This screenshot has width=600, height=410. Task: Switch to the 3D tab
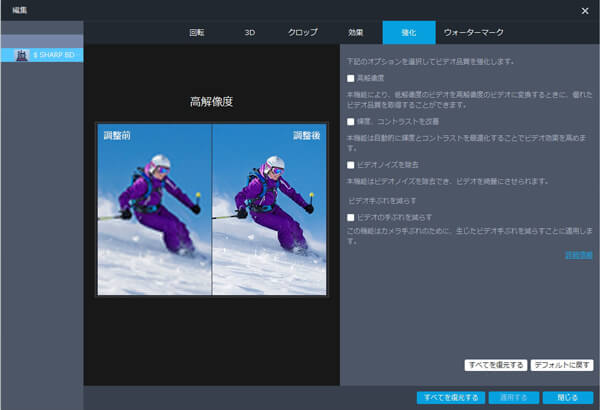click(249, 33)
